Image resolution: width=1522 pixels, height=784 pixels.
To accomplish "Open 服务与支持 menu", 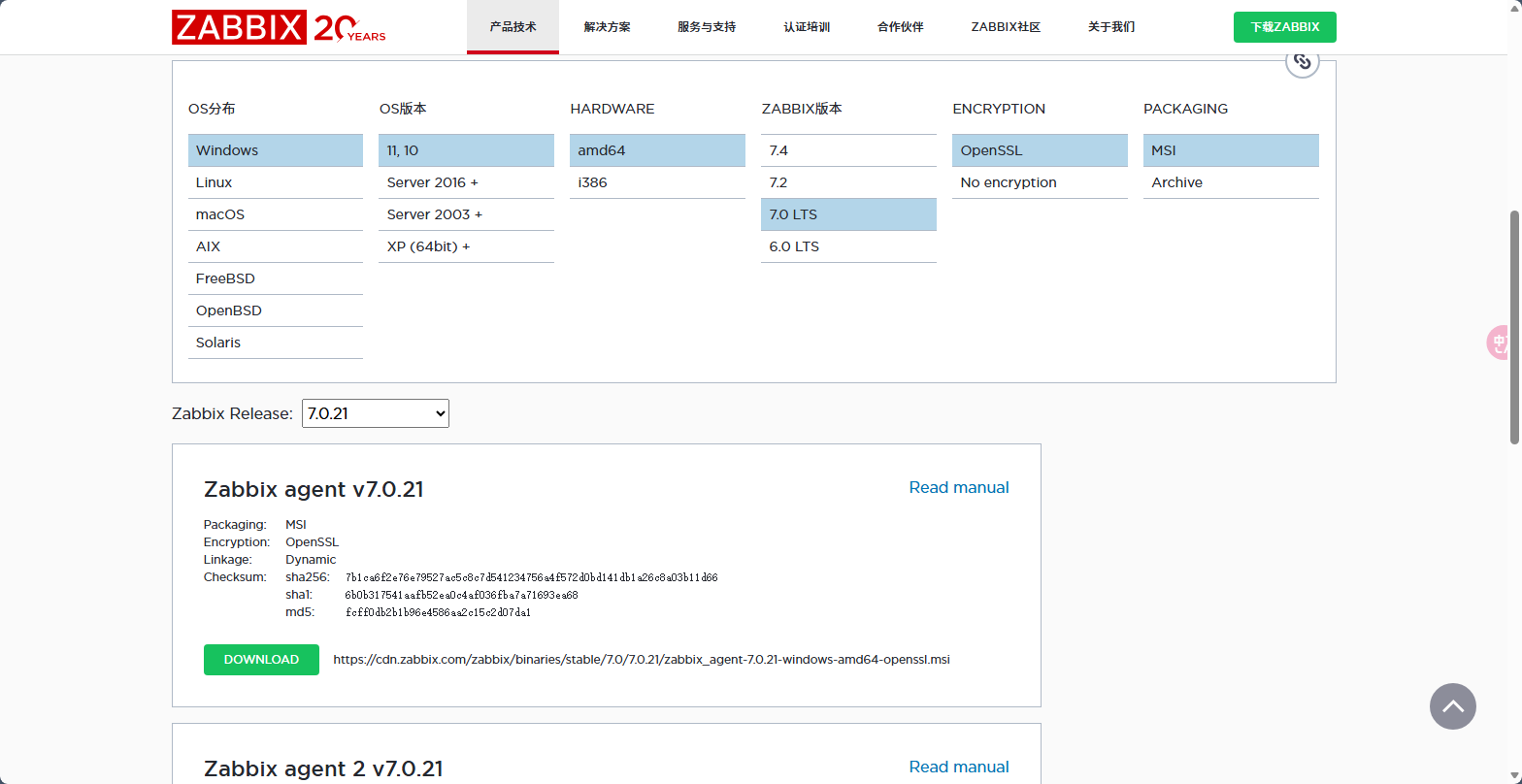I will point(707,27).
